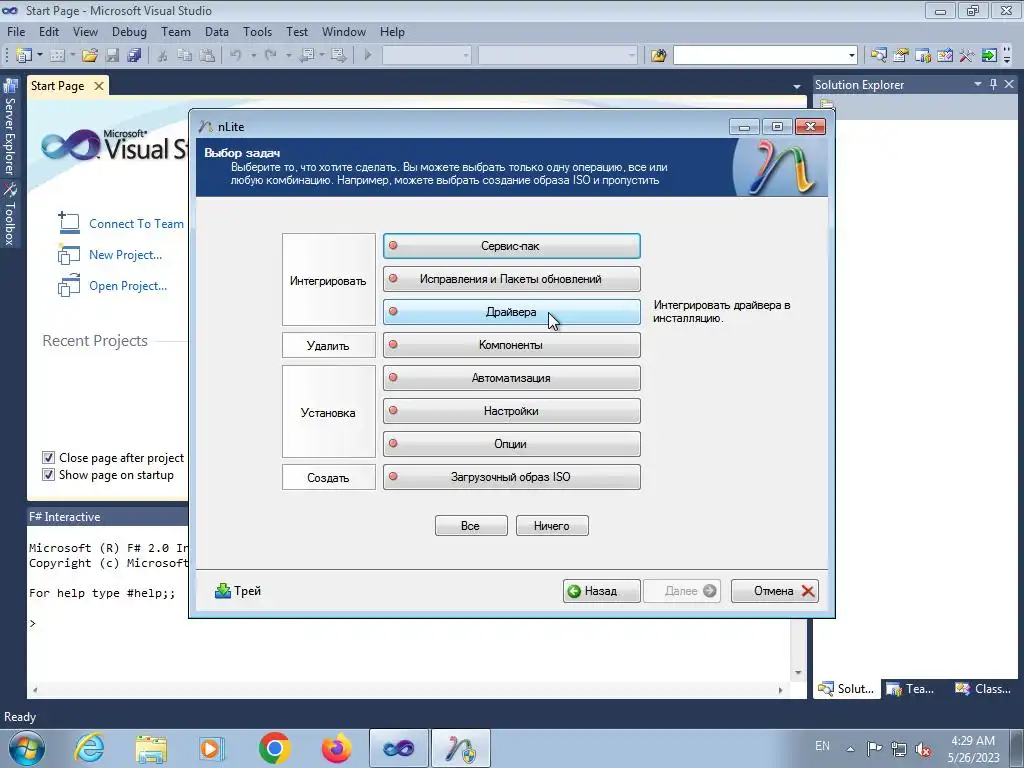Click the Cut toolbar icon
The image size is (1024, 768).
163,56
